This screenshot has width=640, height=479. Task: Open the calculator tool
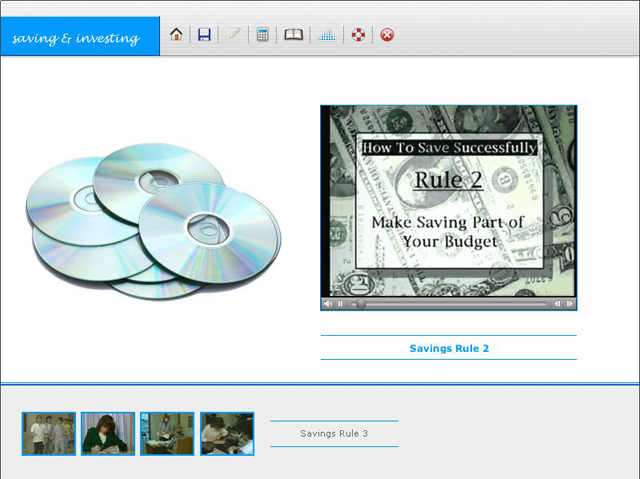click(262, 35)
